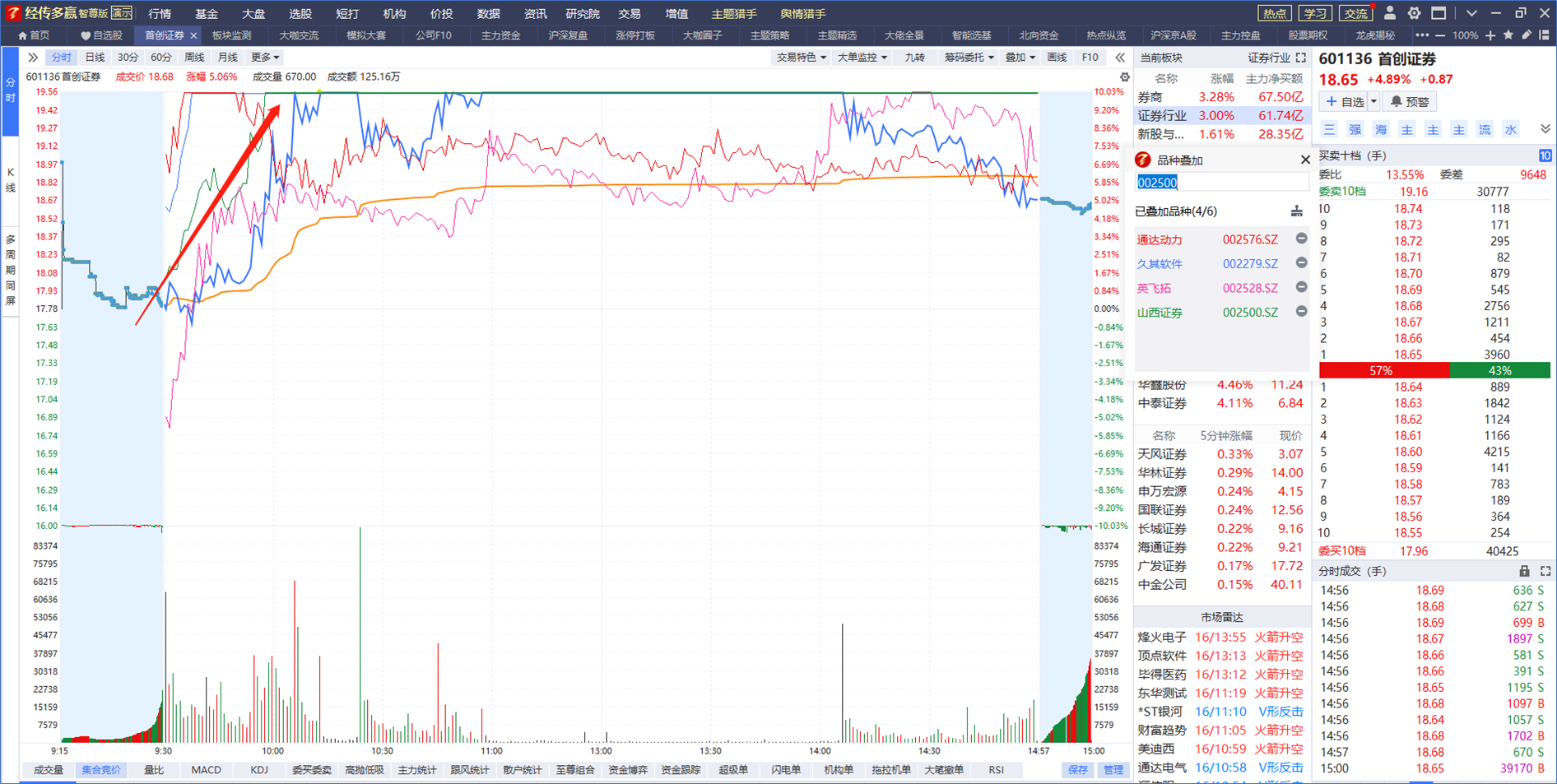Open the 交易特色 dropdown
1557x784 pixels.
click(802, 58)
